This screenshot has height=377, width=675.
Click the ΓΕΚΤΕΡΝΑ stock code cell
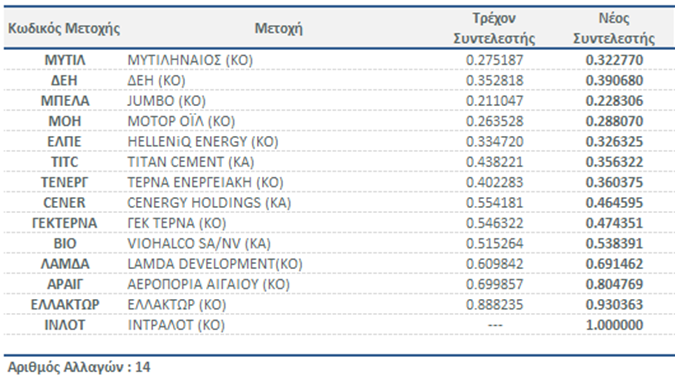click(x=65, y=223)
